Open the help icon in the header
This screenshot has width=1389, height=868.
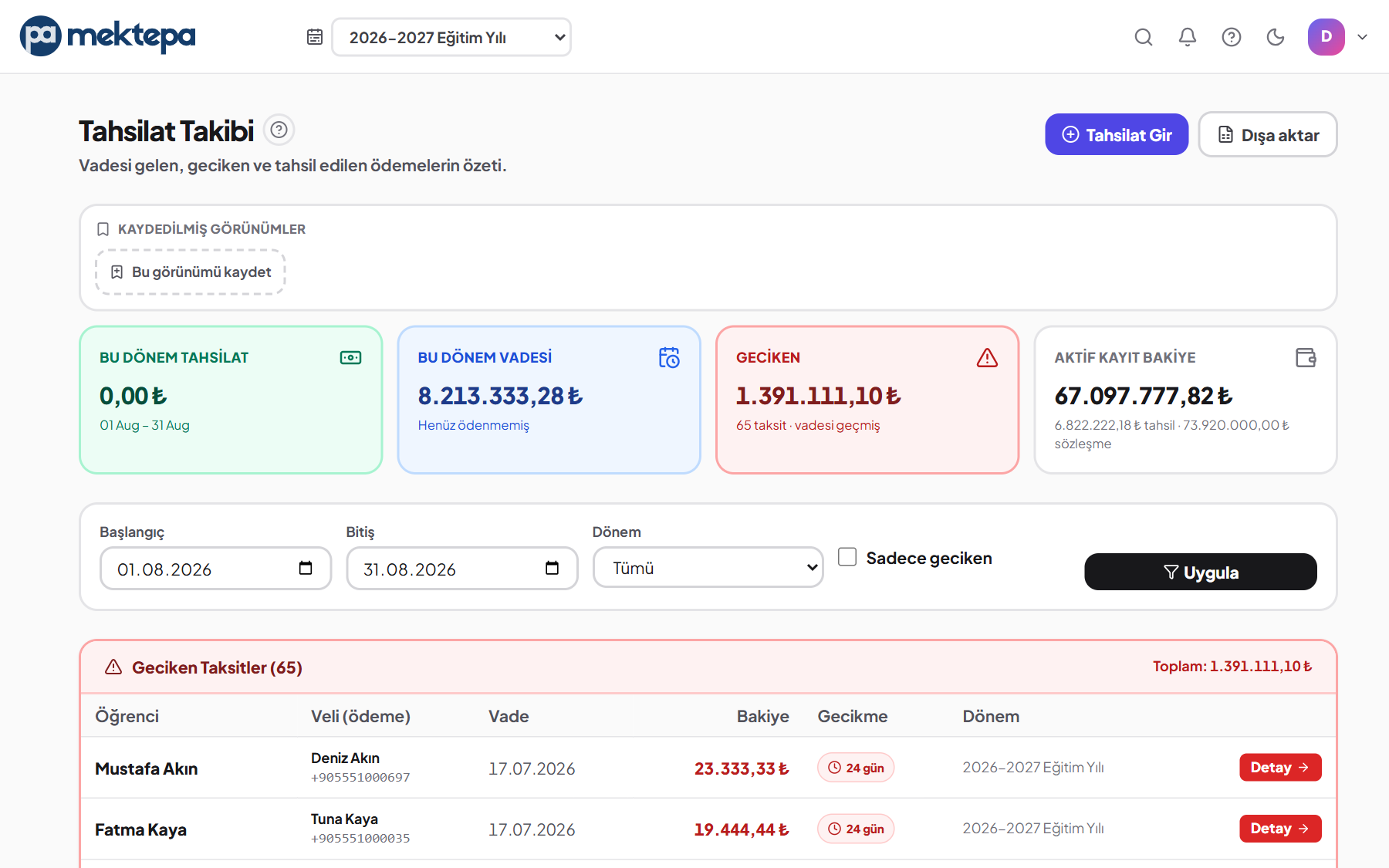[x=1232, y=37]
